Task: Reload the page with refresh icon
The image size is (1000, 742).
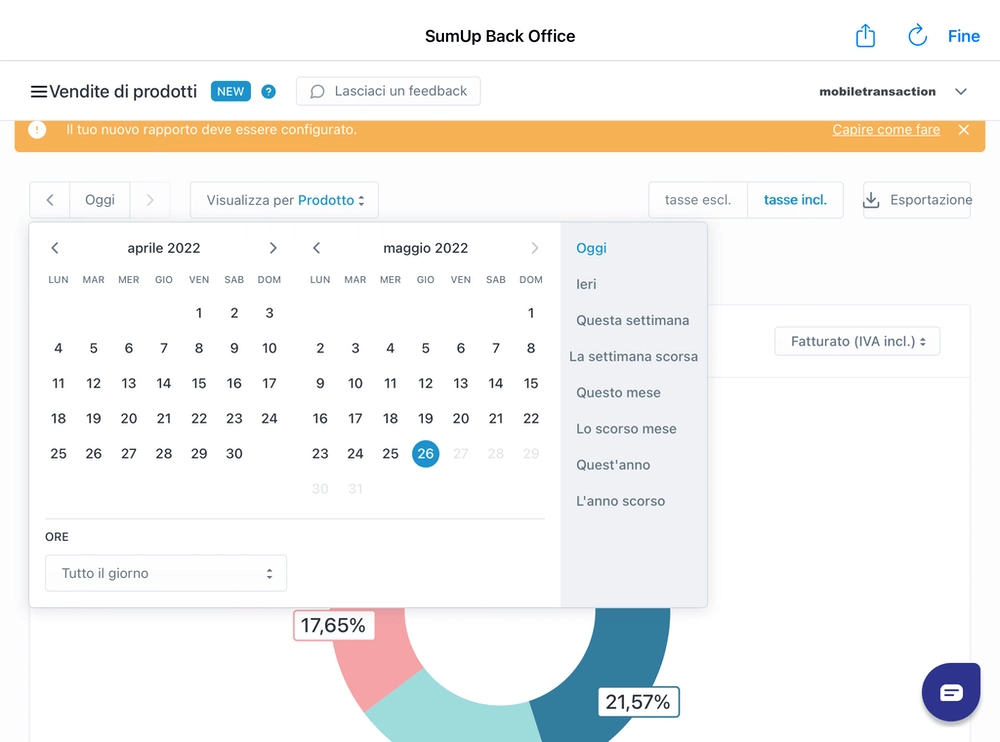Action: click(x=917, y=36)
